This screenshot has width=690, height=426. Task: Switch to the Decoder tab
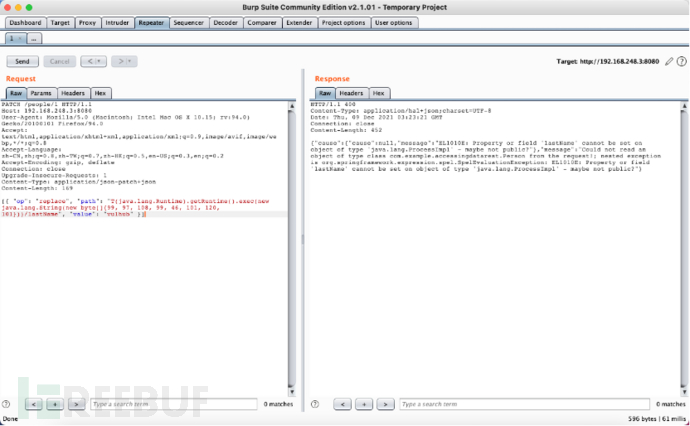(x=225, y=23)
